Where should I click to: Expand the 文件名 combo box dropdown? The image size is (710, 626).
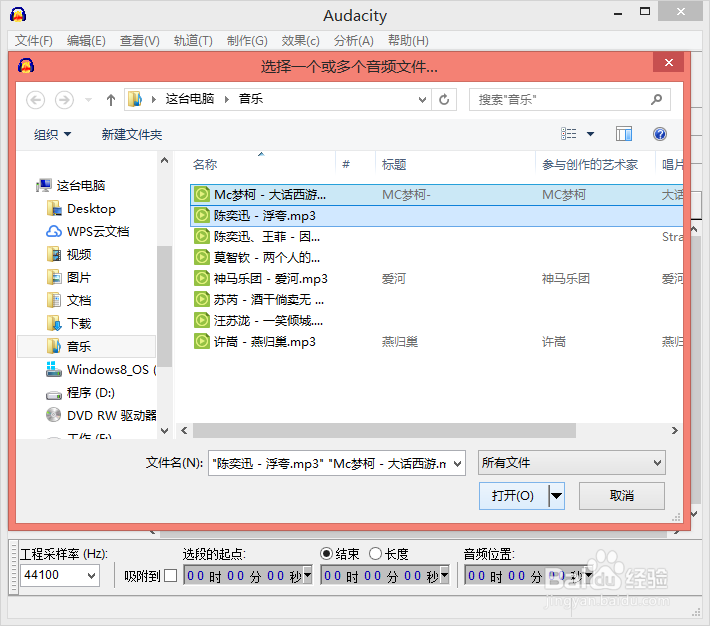[458, 464]
